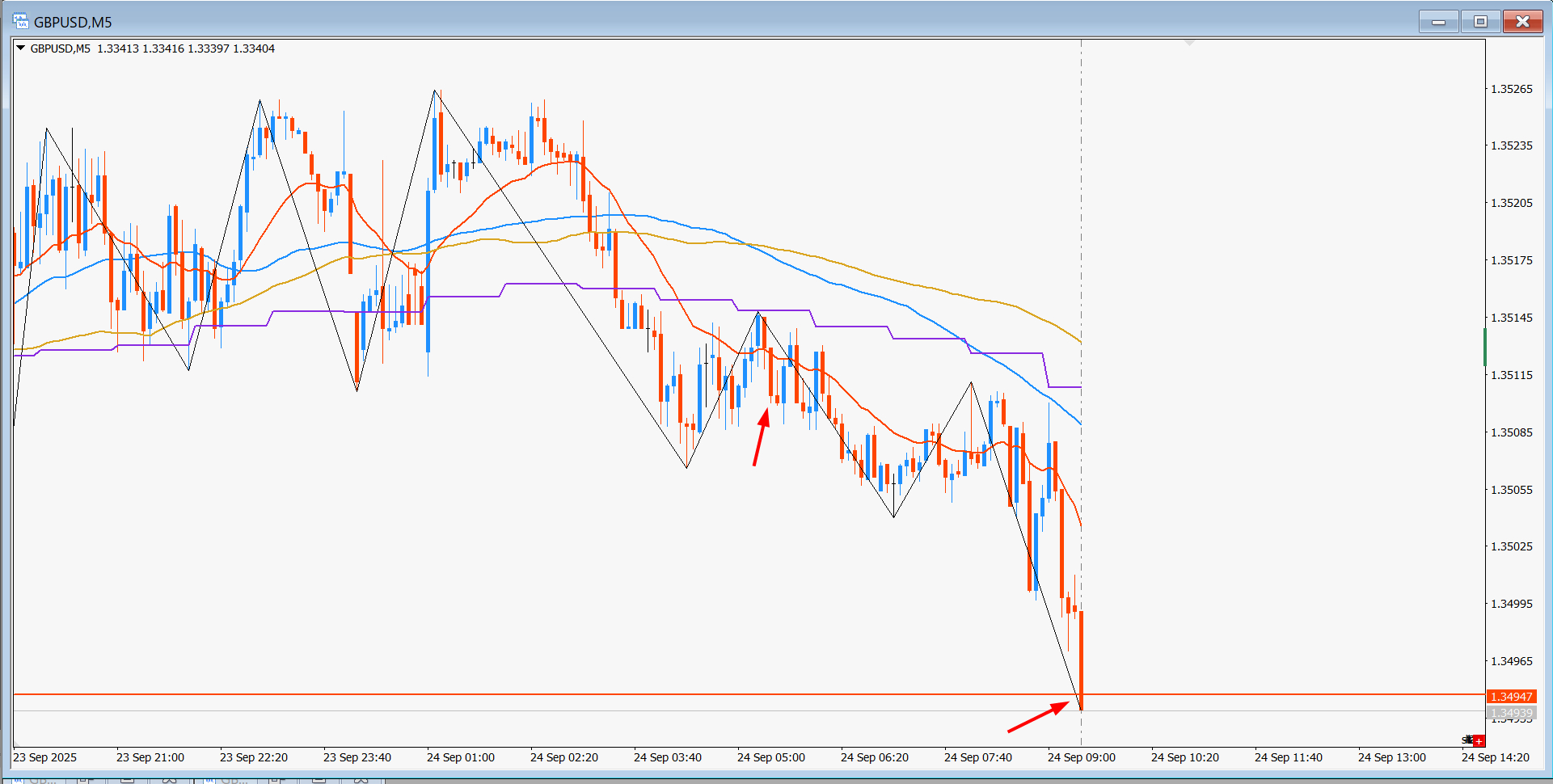This screenshot has height=784, width=1553.
Task: Click the small red plus icon at chart bottom-right
Action: click(1479, 740)
